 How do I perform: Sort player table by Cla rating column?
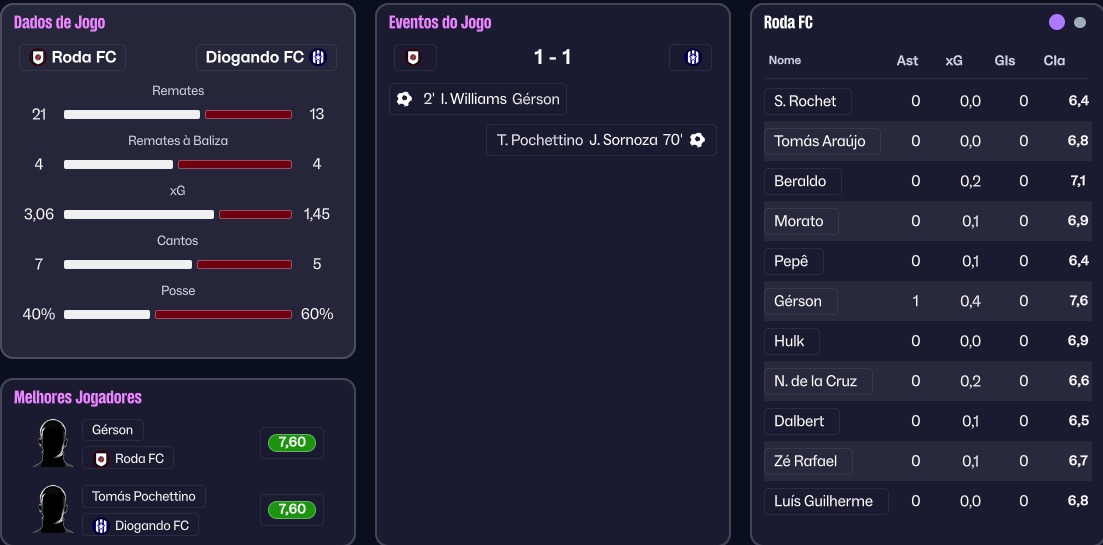pos(1054,60)
